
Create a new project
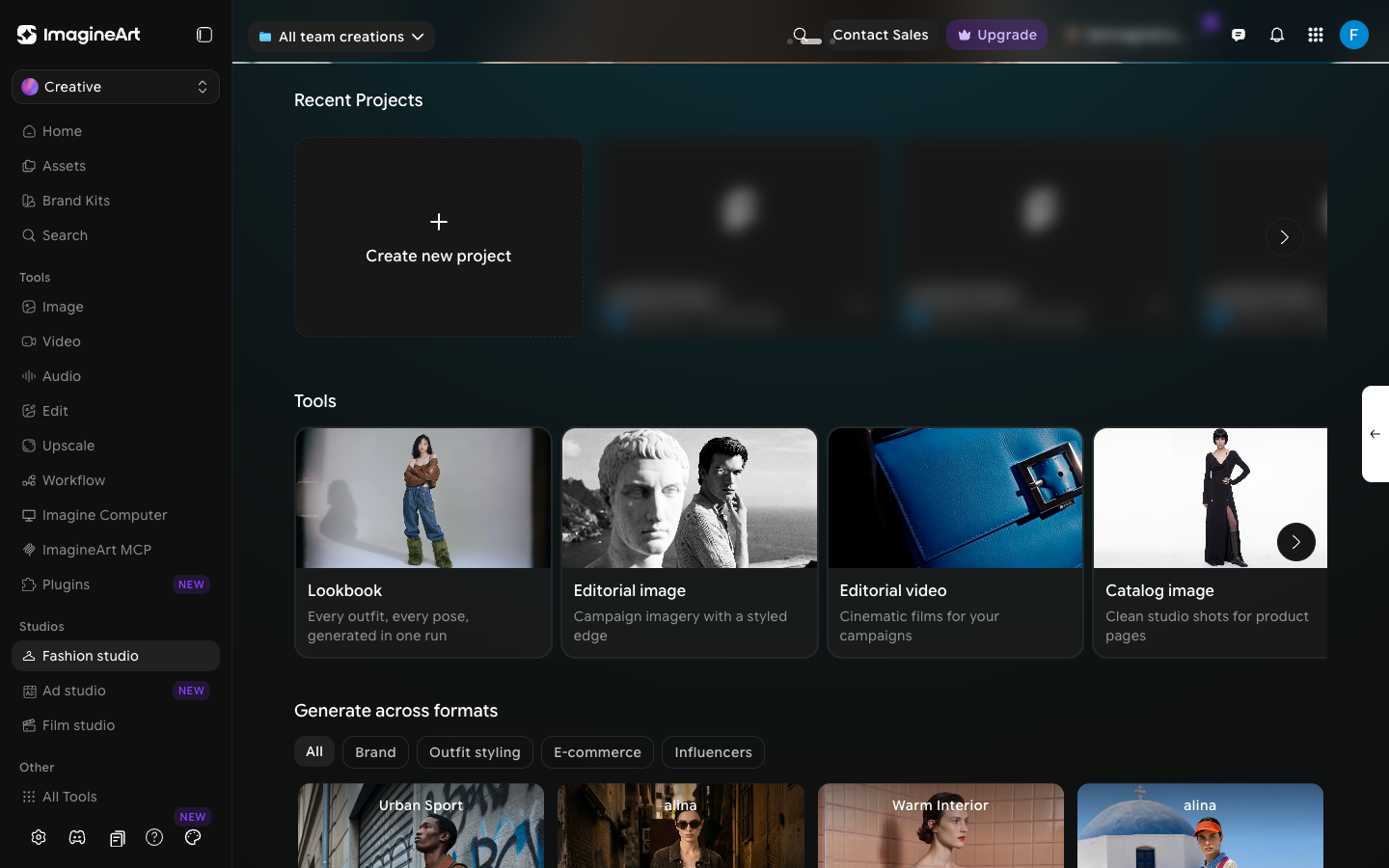click(x=439, y=237)
